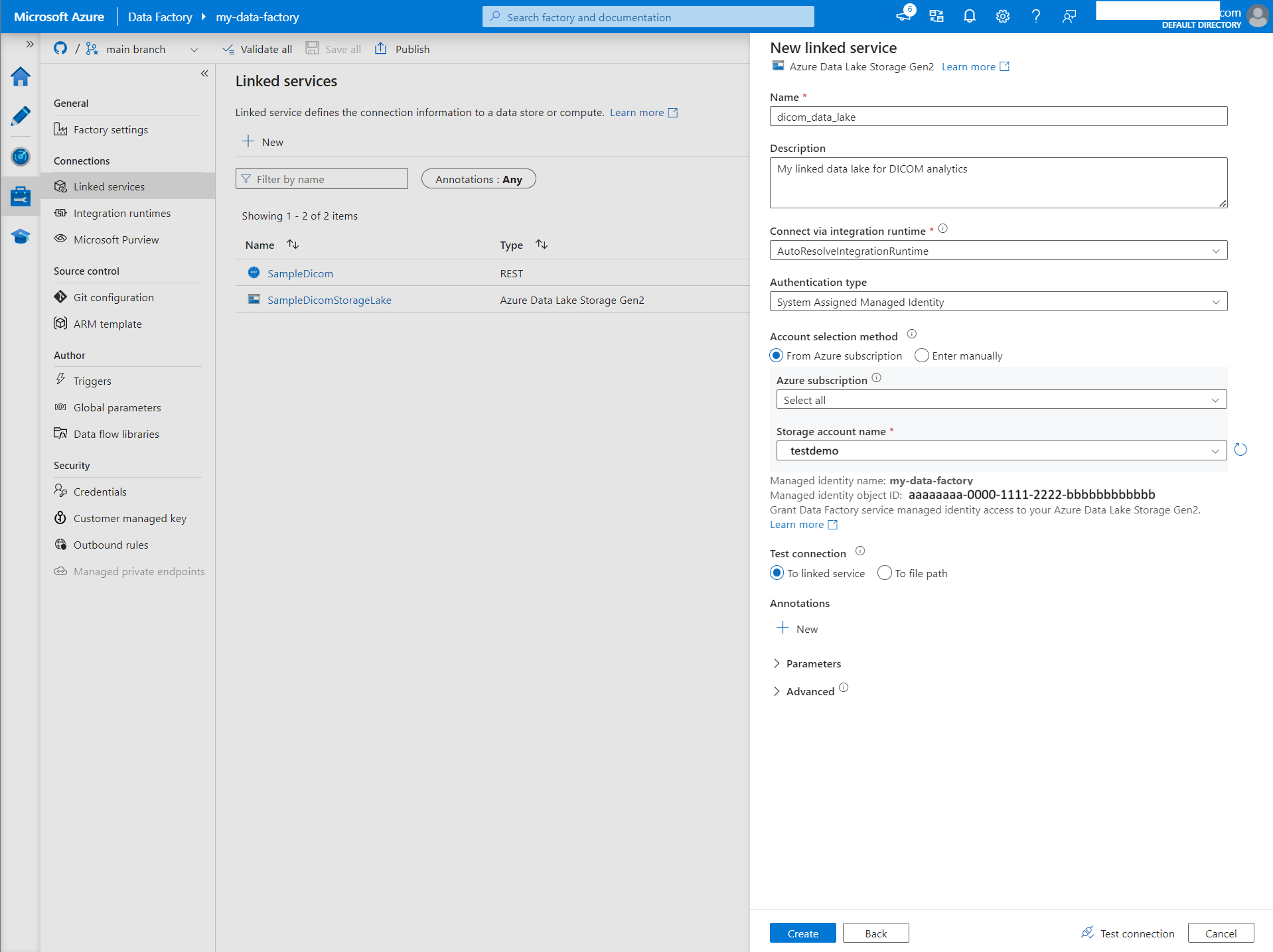Open the Home icon in left rail
The height and width of the screenshot is (952, 1273).
pos(21,77)
